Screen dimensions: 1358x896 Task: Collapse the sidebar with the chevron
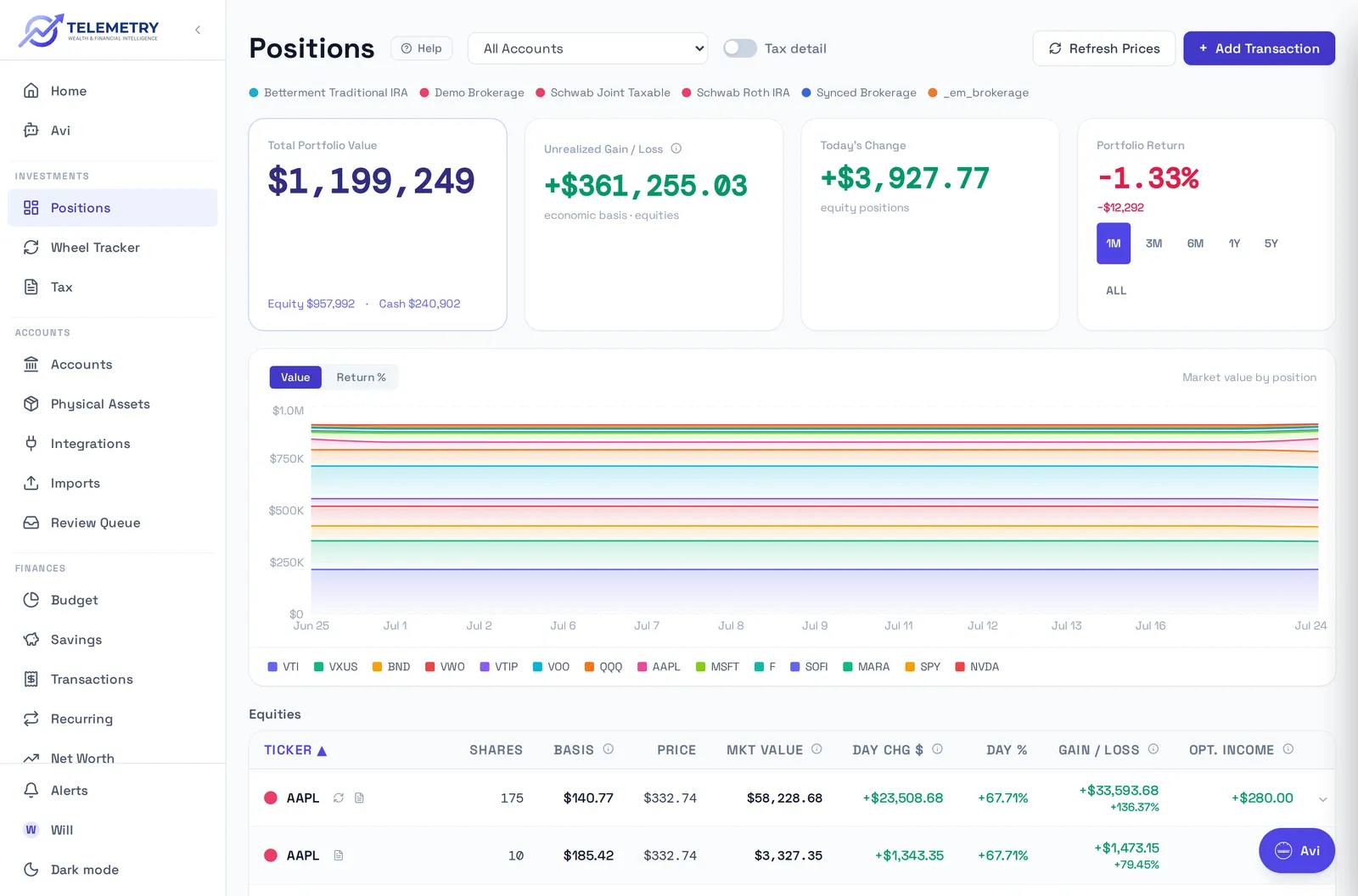(x=198, y=30)
